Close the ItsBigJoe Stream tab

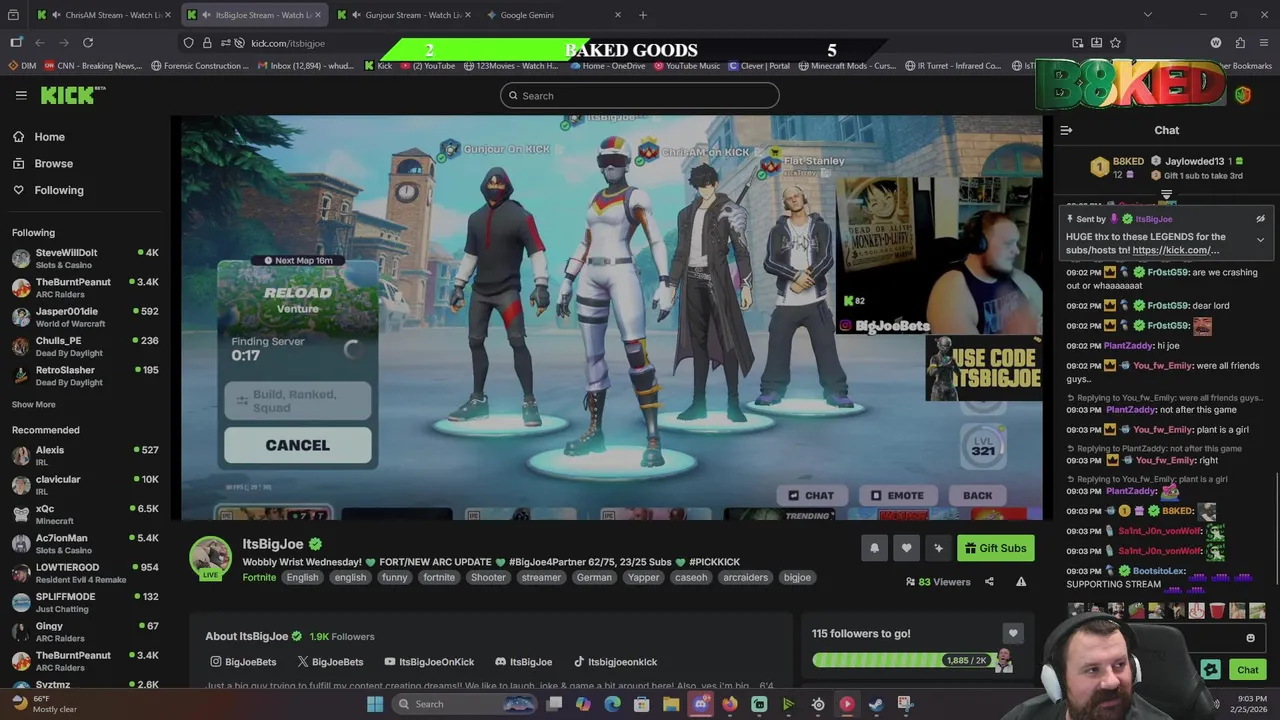pos(318,15)
